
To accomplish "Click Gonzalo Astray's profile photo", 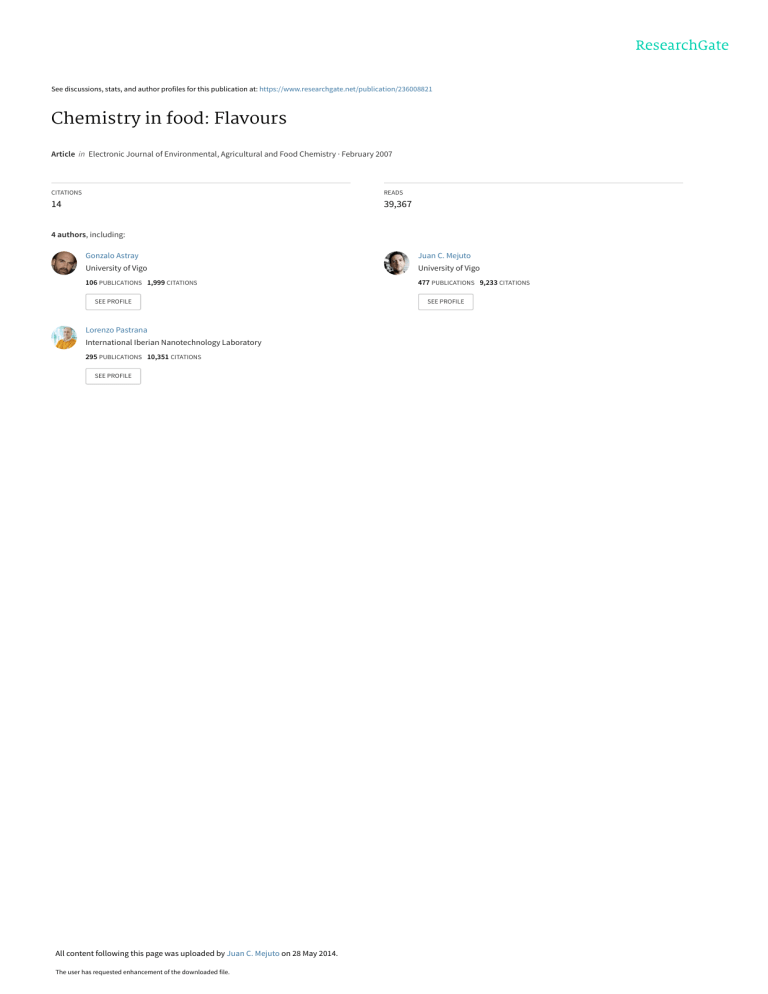I will pyautogui.click(x=64, y=263).
